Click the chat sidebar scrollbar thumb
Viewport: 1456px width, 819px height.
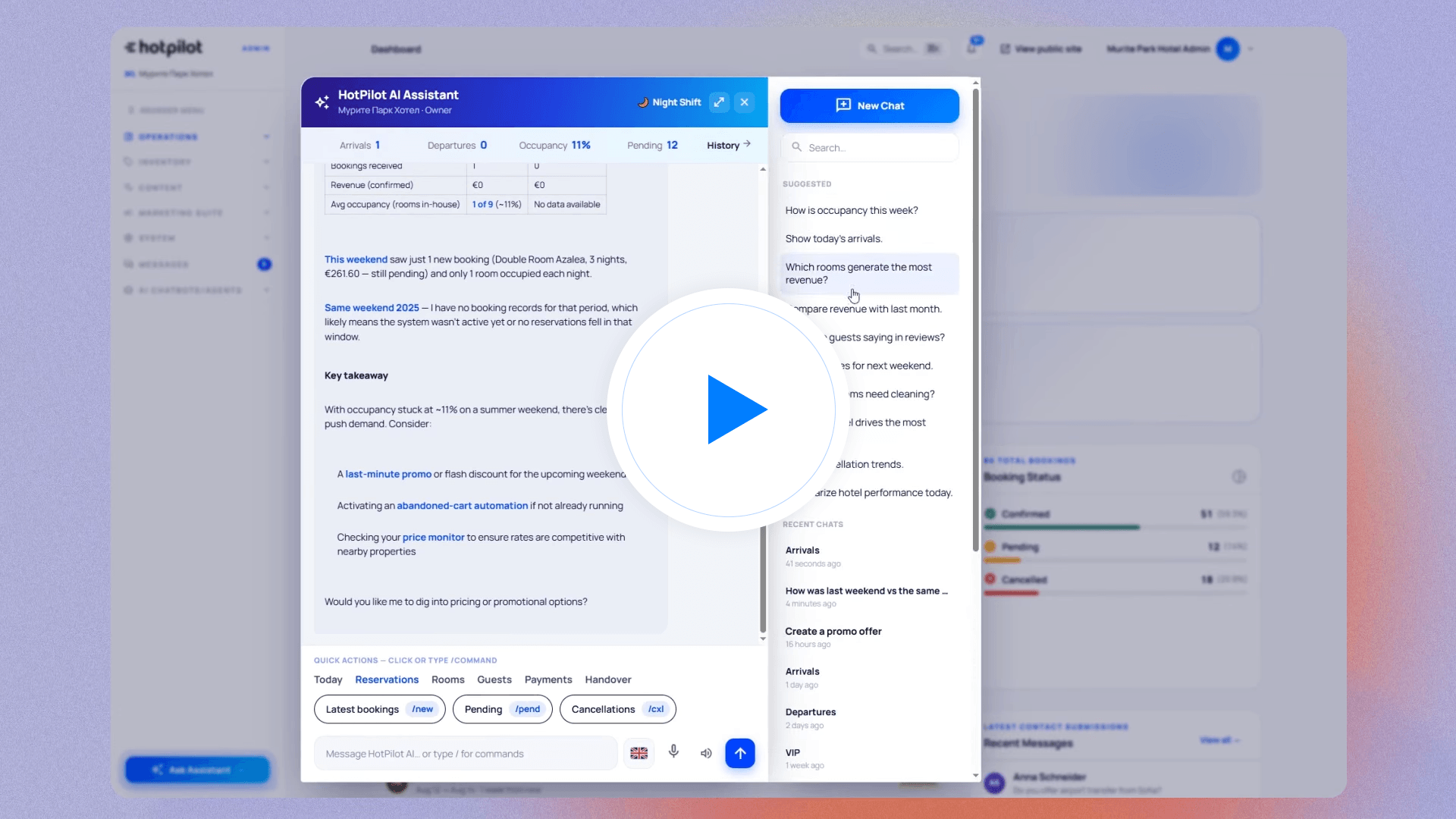tap(975, 320)
